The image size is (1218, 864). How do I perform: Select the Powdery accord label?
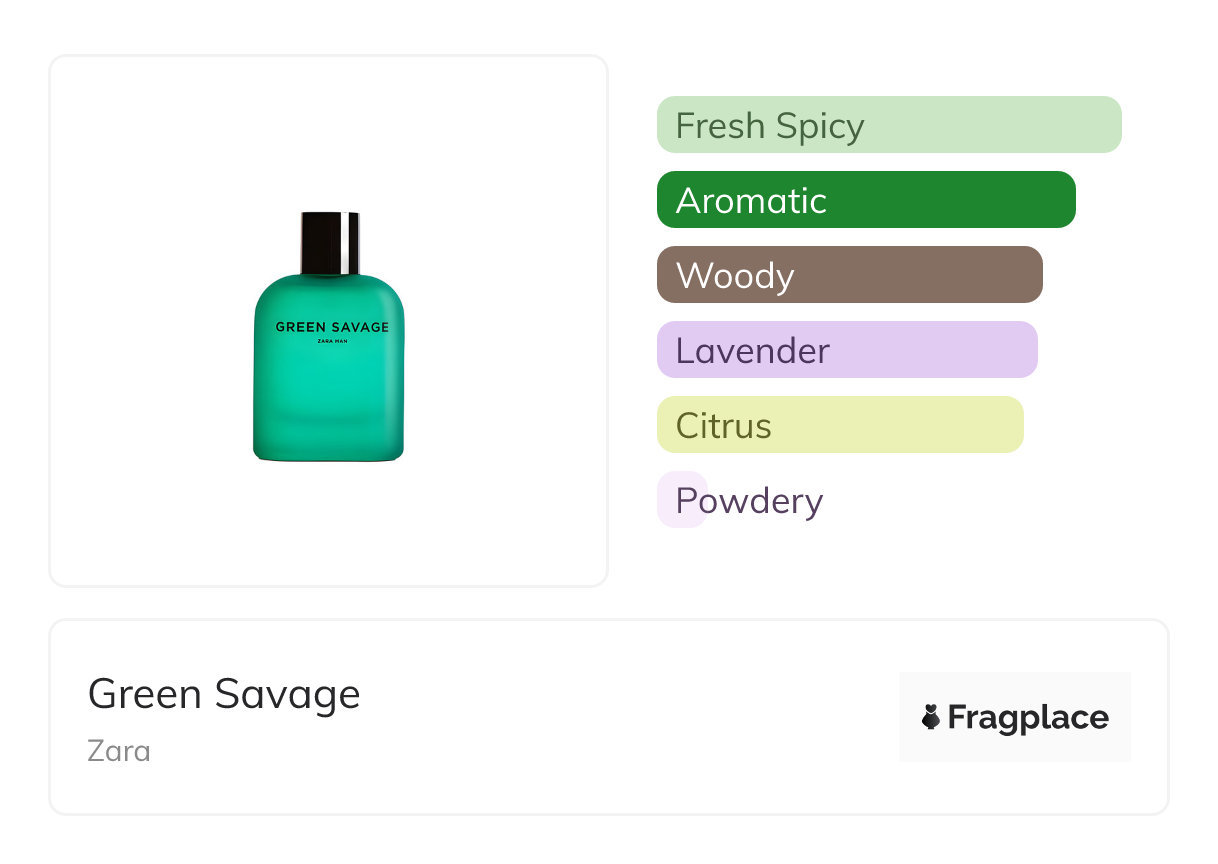(x=748, y=500)
